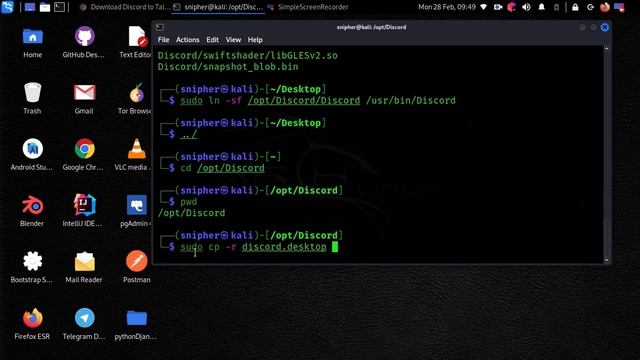Click the scrollbar down arrow in terminal

607,260
